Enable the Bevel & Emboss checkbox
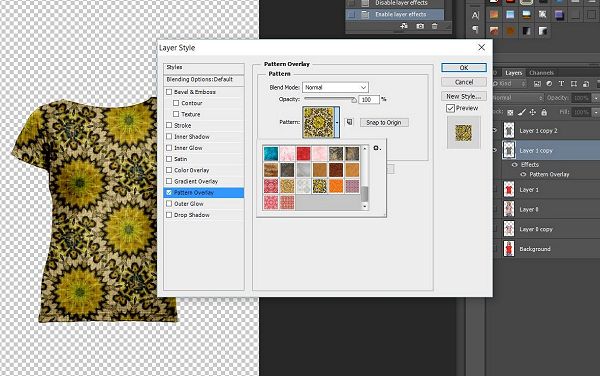Viewport: 600px width, 376px height. click(x=169, y=92)
